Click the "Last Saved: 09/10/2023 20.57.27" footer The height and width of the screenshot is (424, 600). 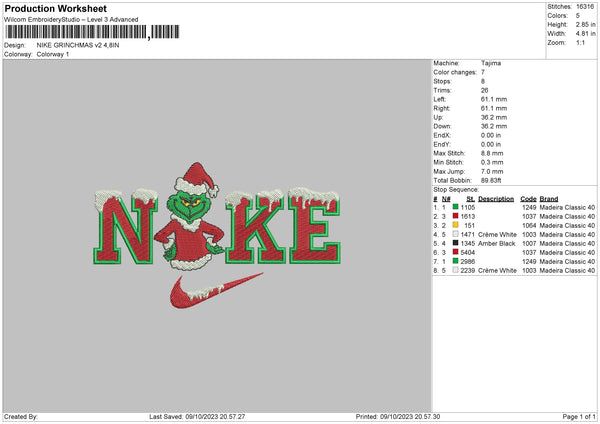(x=197, y=416)
